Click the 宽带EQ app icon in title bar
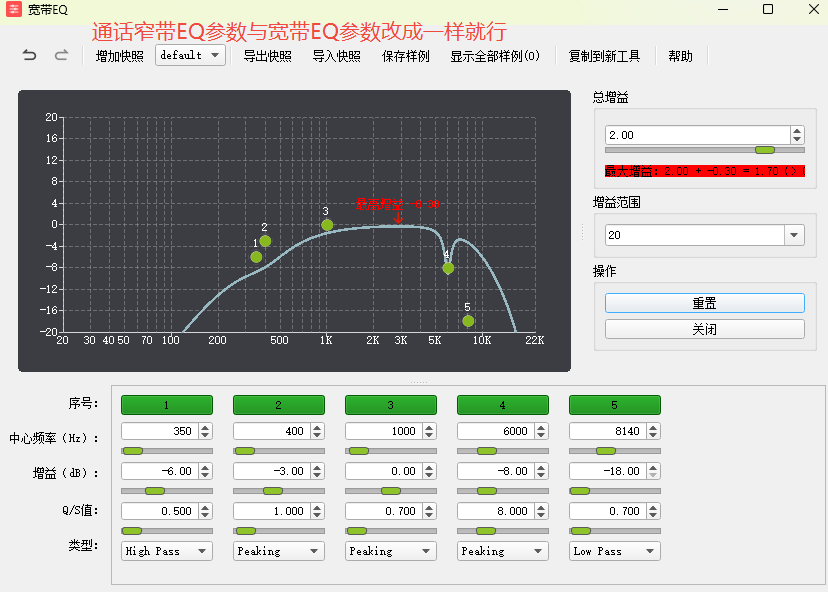 [x=14, y=10]
